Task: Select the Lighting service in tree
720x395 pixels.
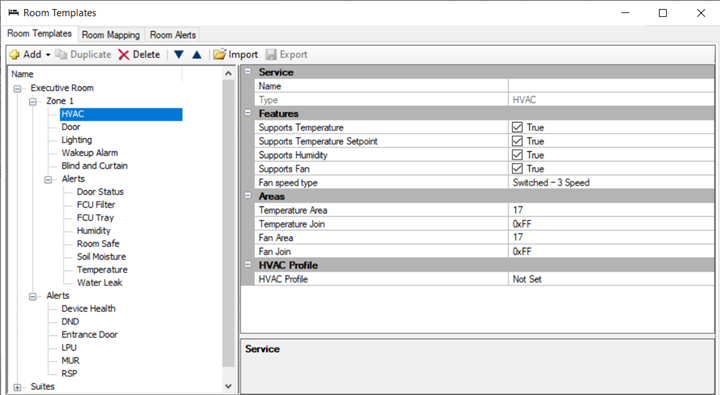Action: point(77,140)
